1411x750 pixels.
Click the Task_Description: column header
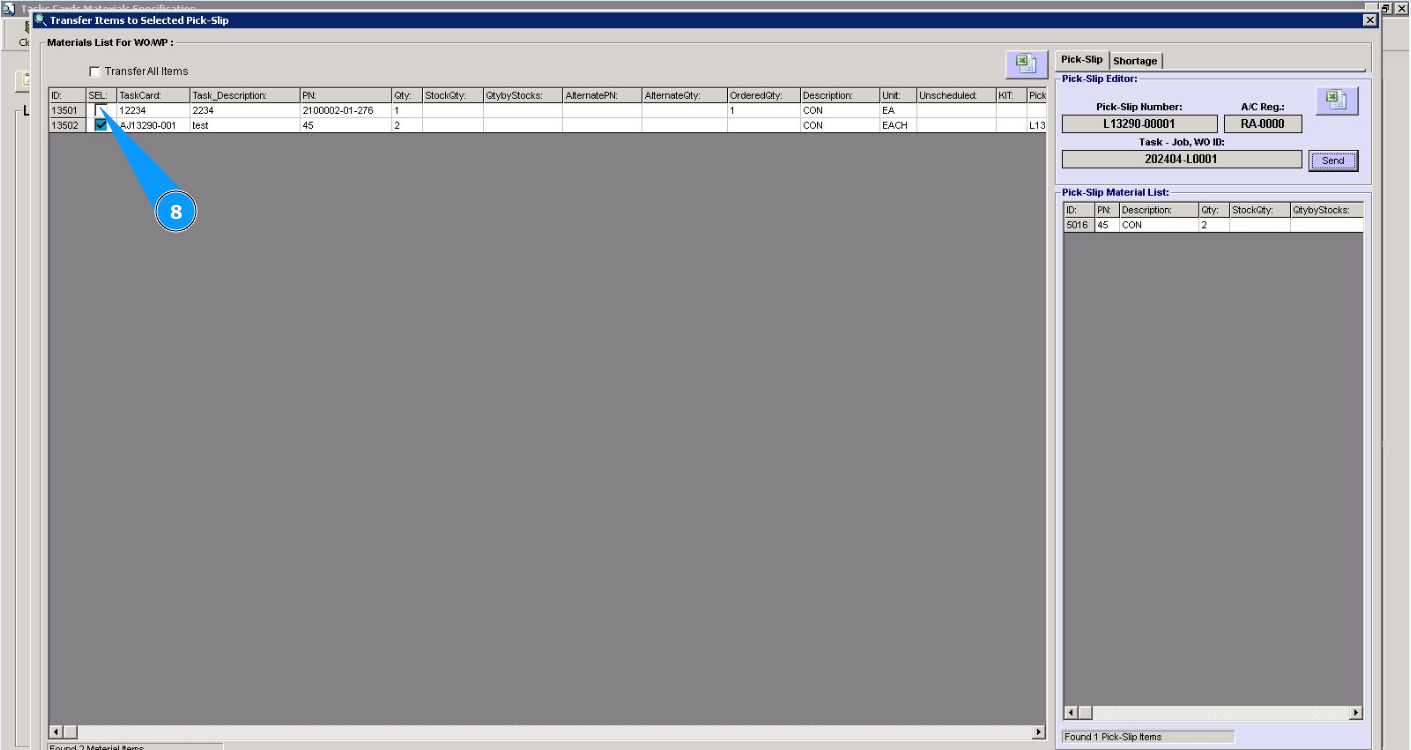click(244, 96)
